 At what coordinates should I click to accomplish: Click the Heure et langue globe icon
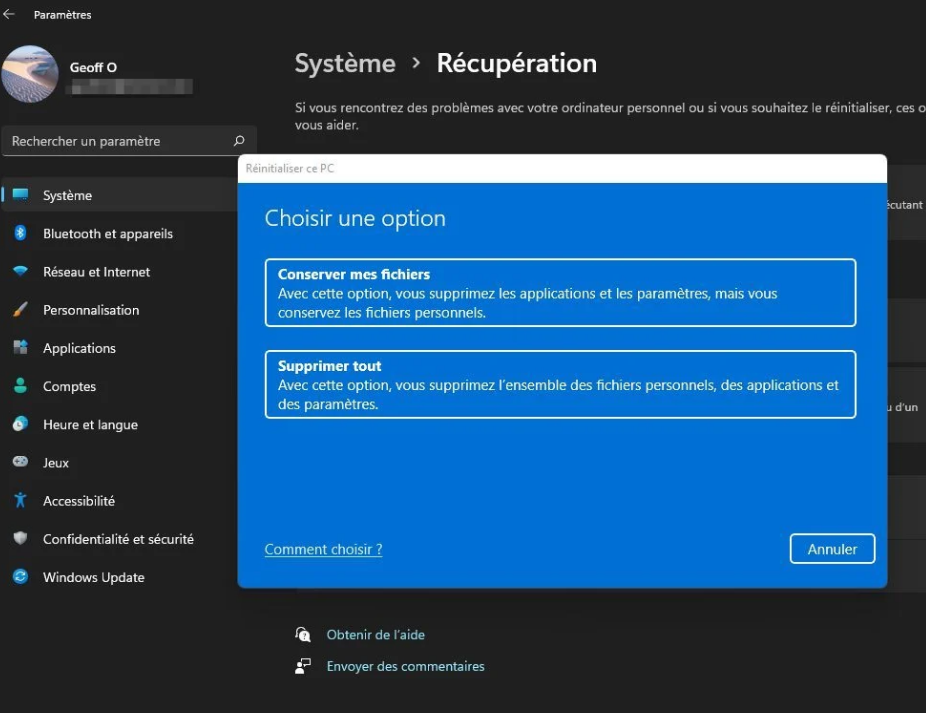20,424
